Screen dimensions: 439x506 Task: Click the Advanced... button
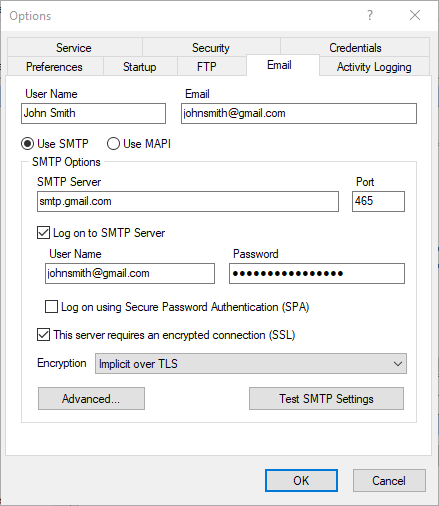[x=91, y=398]
